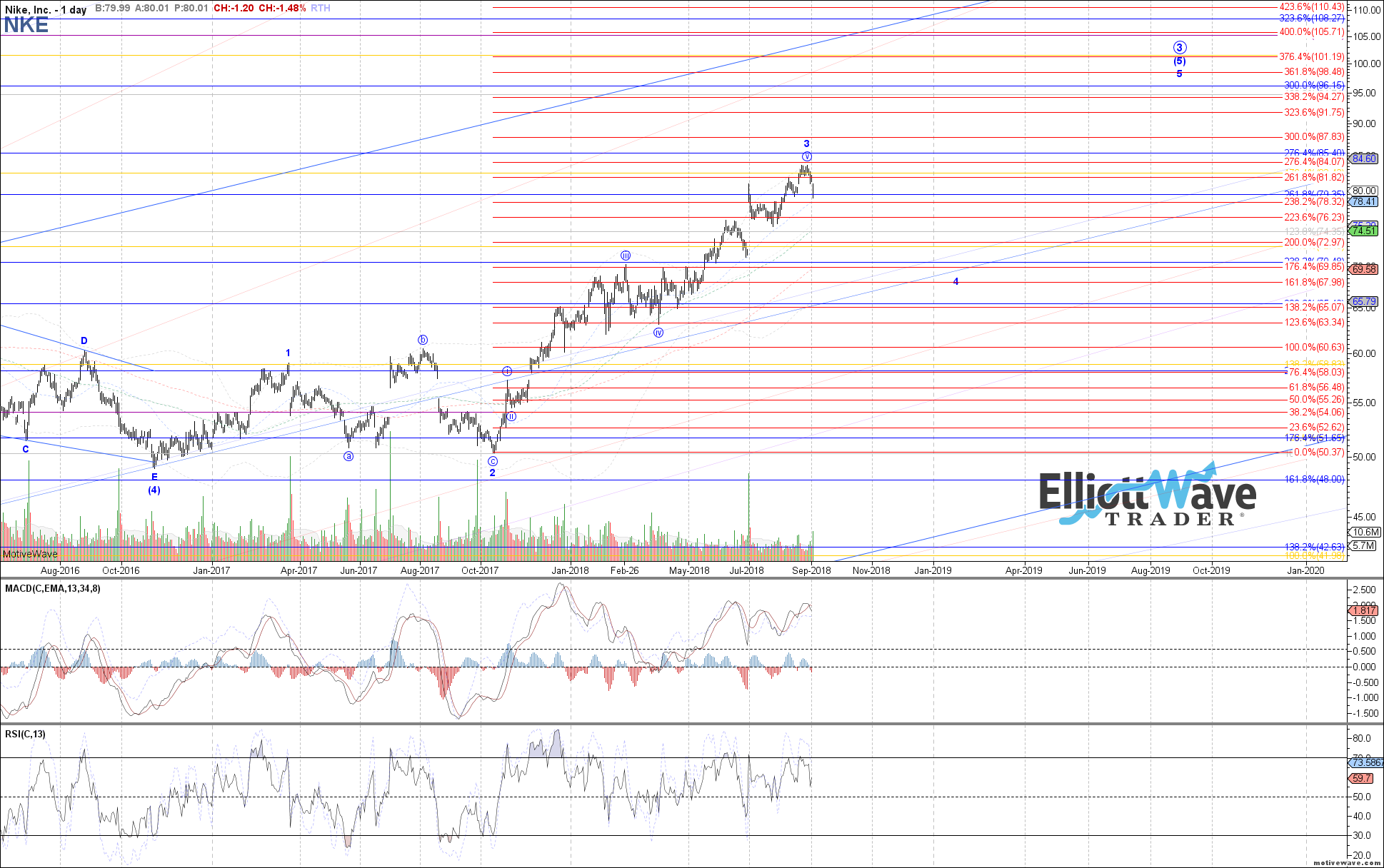The height and width of the screenshot is (868, 1384).
Task: Click projected wave 4 label near Jan-2019
Action: 956,281
